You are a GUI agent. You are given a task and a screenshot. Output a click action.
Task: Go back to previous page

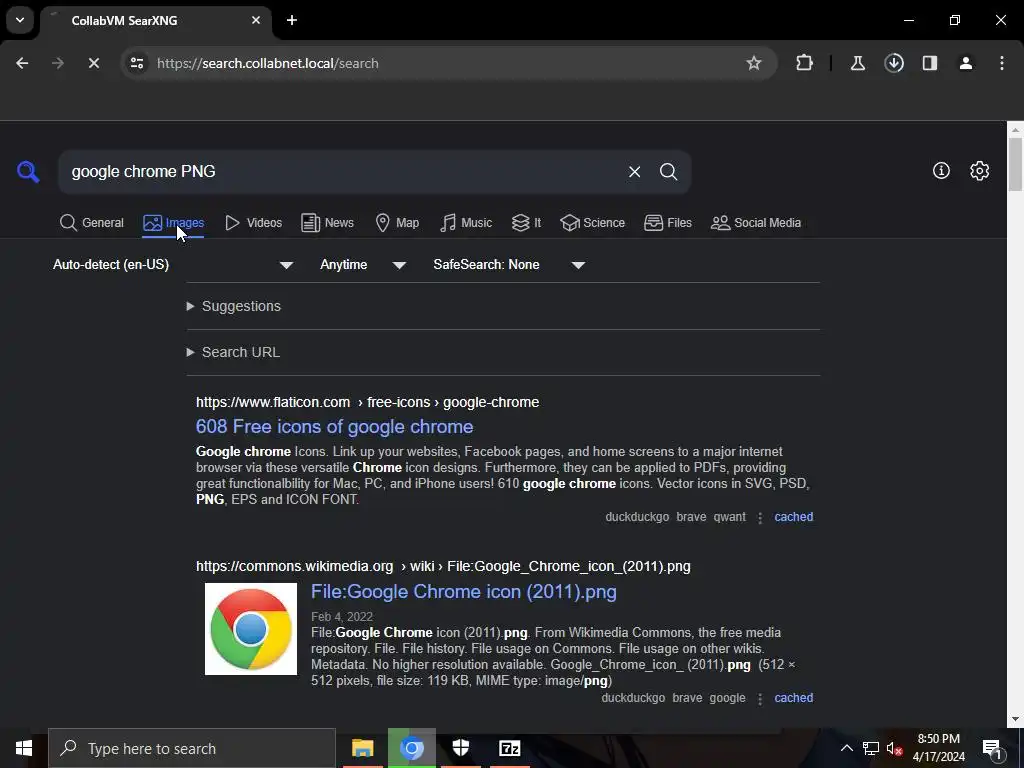[x=22, y=63]
